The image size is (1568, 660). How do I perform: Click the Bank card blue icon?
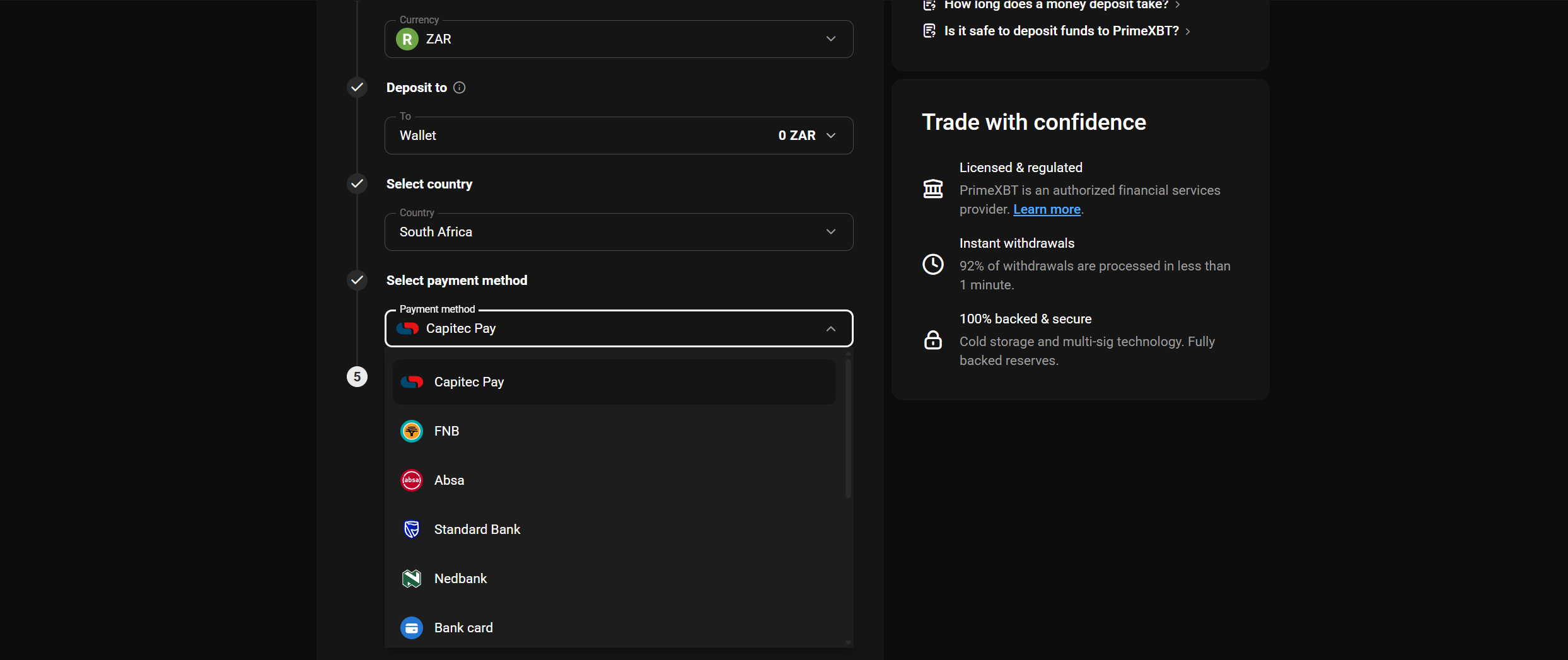pyautogui.click(x=412, y=628)
